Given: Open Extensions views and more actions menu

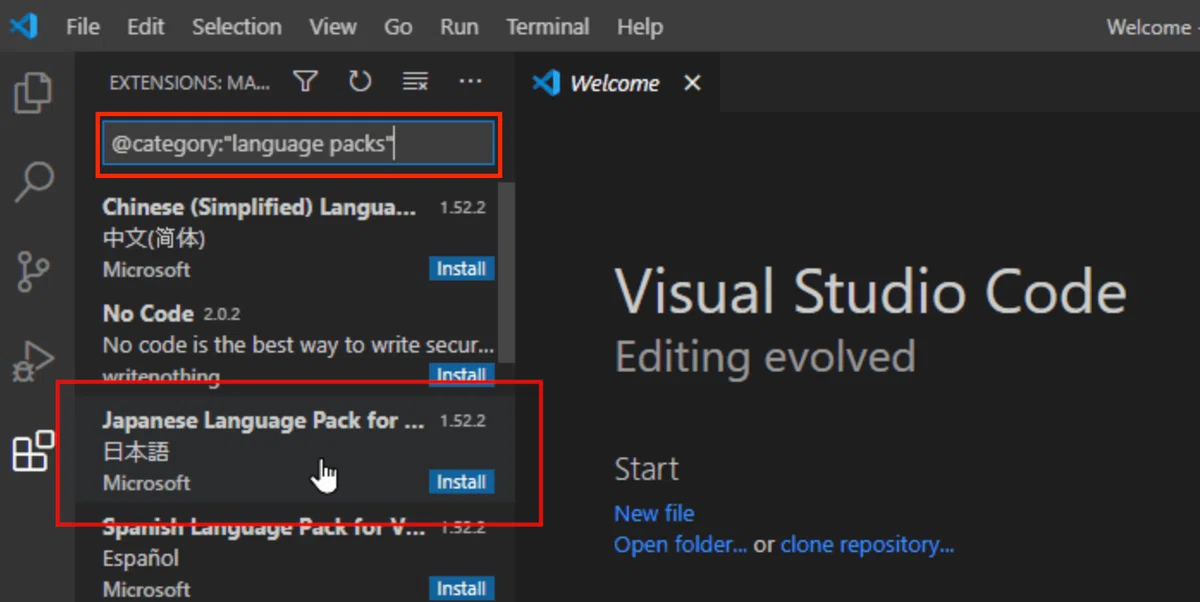Looking at the screenshot, I should click(470, 82).
